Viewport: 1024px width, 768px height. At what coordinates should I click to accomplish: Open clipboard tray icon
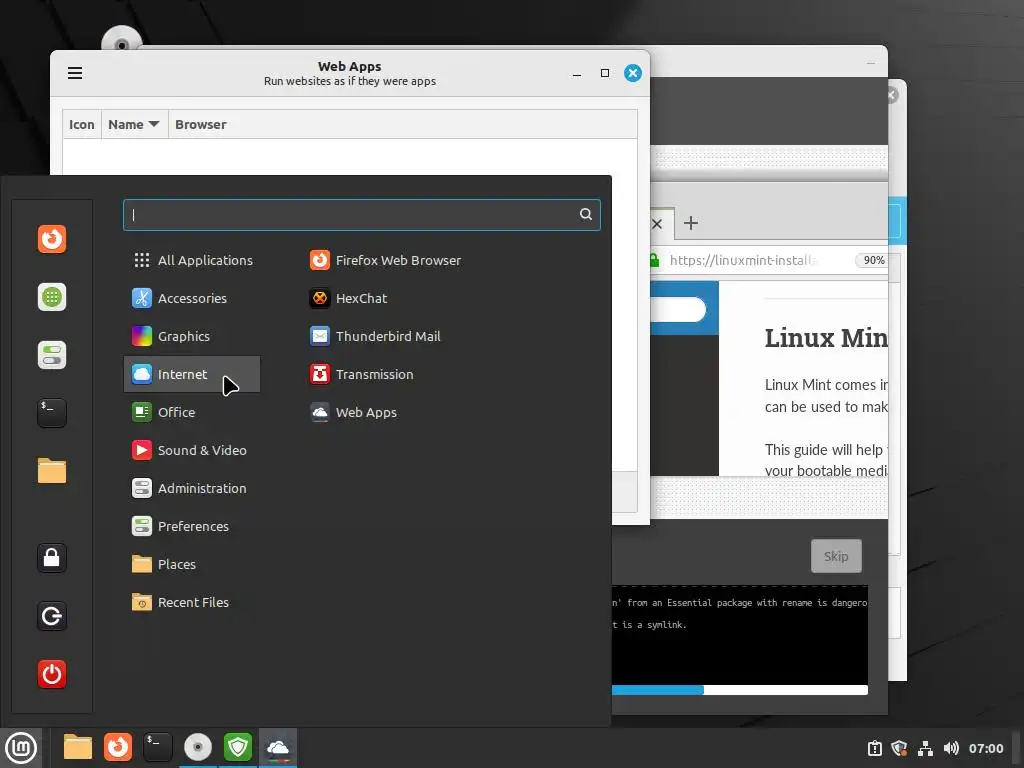coord(874,748)
